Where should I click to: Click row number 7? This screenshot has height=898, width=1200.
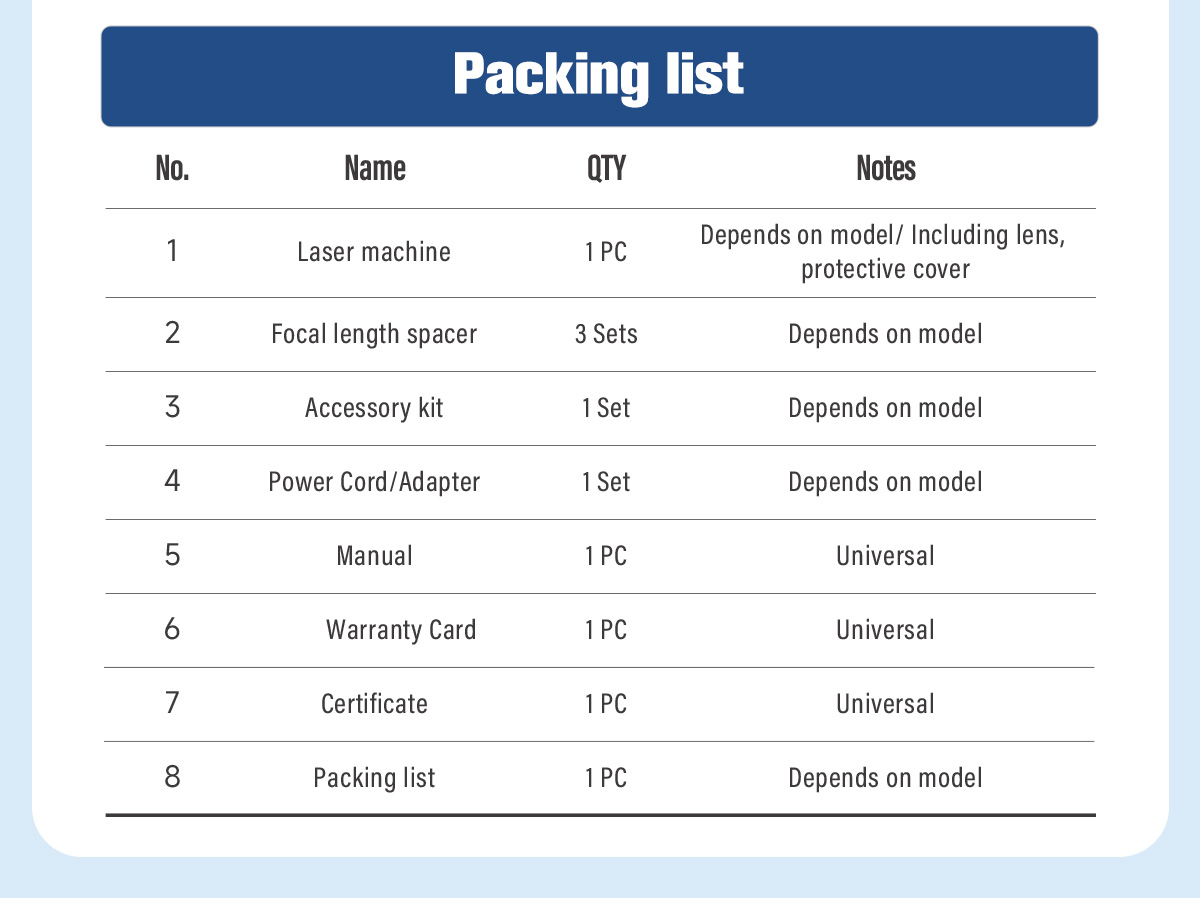tap(173, 704)
